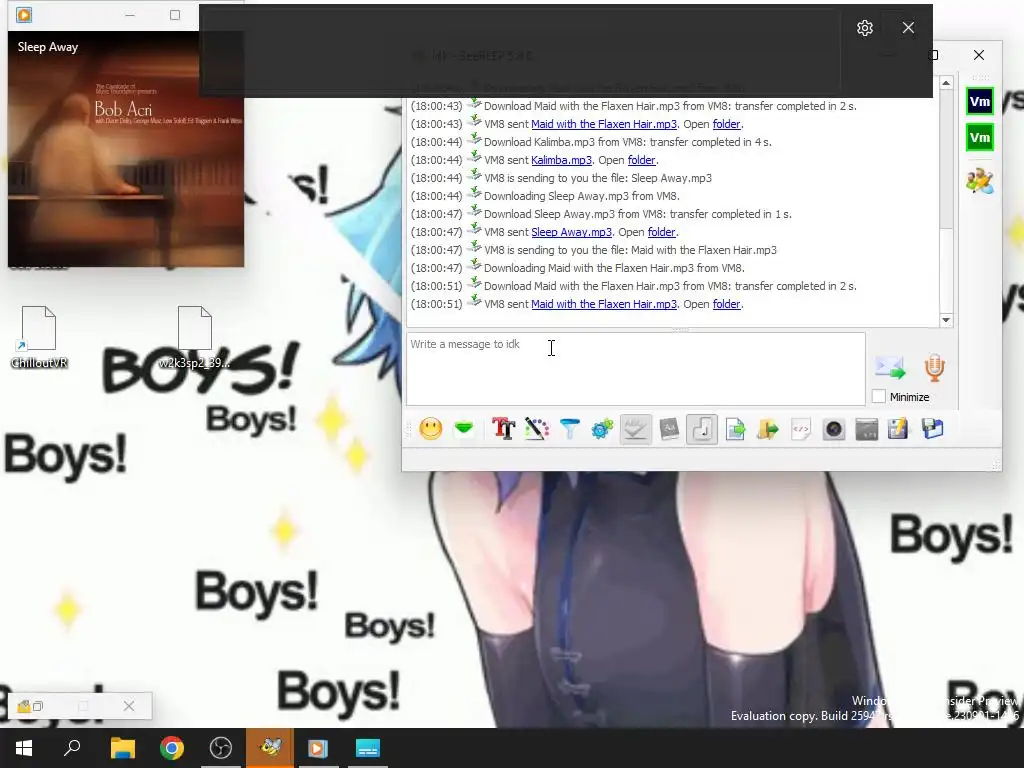Switch to the media player taskbar button
Image resolution: width=1024 pixels, height=768 pixels.
point(318,748)
